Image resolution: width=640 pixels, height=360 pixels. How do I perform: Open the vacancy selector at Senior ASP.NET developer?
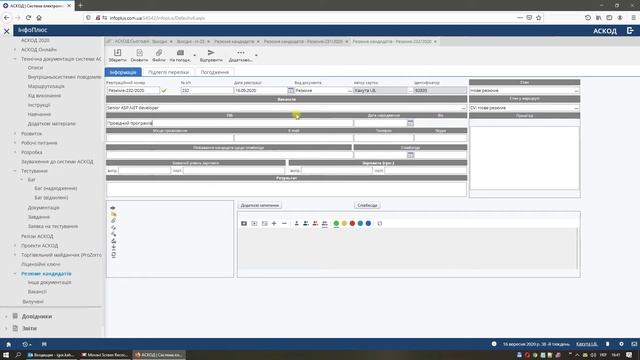point(463,108)
